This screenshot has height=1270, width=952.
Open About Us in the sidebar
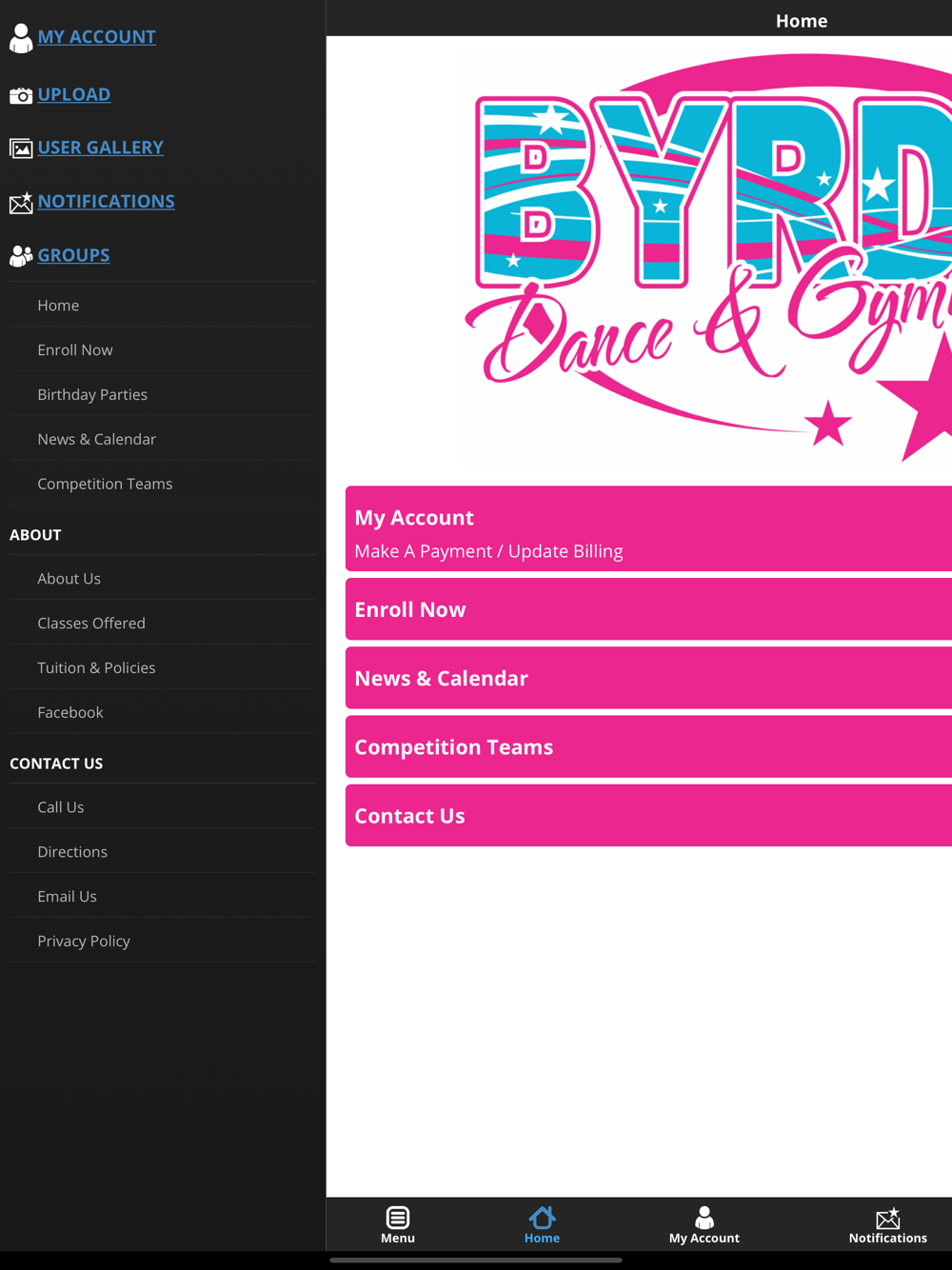163,578
